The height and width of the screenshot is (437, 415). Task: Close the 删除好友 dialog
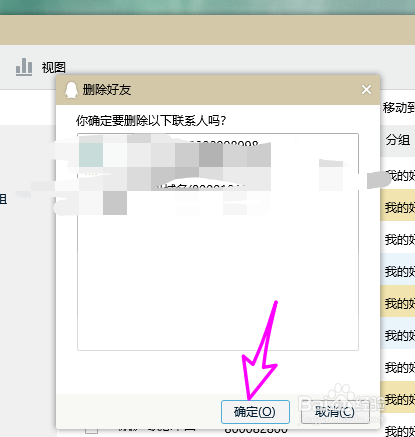pyautogui.click(x=366, y=90)
